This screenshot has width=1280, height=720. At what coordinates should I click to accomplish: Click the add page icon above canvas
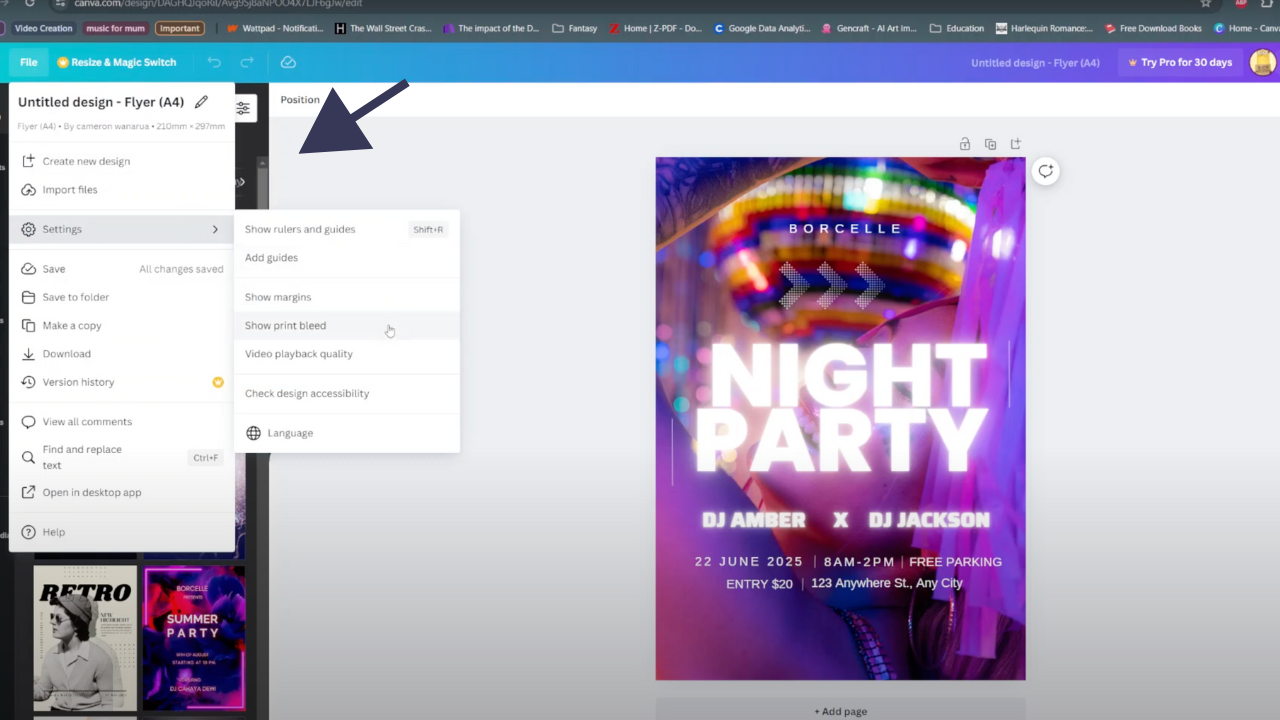(1016, 144)
